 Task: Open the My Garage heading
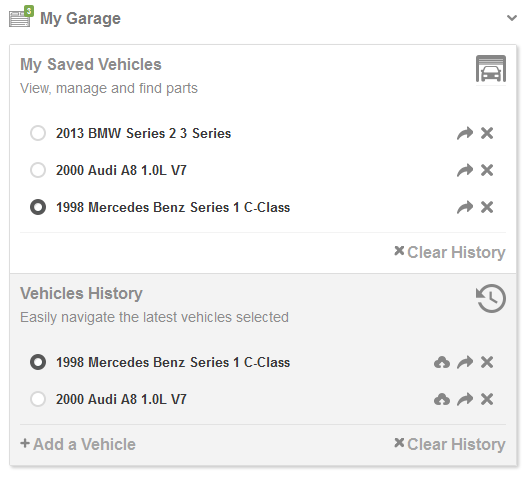[80, 18]
